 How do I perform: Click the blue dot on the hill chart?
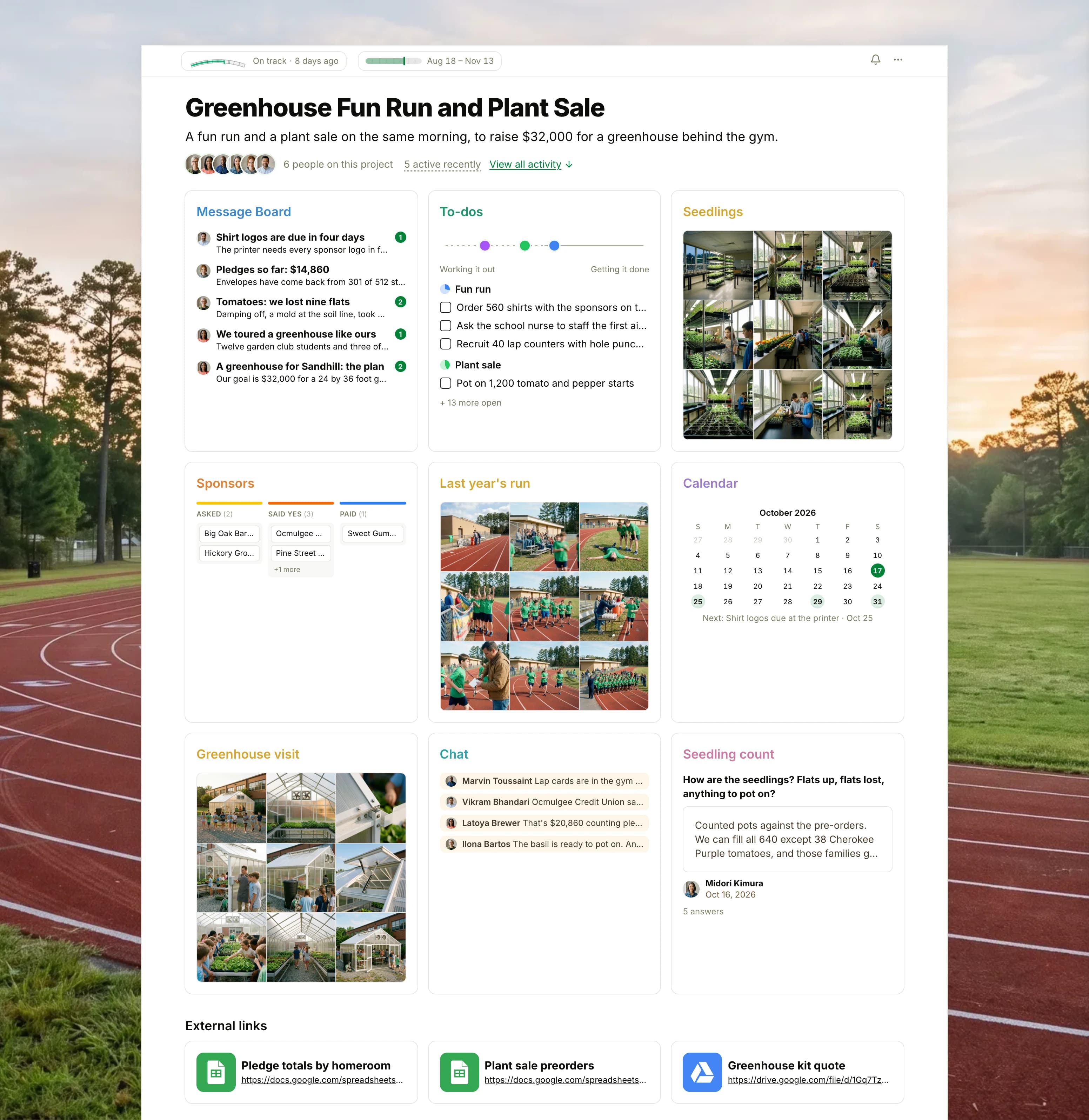pos(554,245)
